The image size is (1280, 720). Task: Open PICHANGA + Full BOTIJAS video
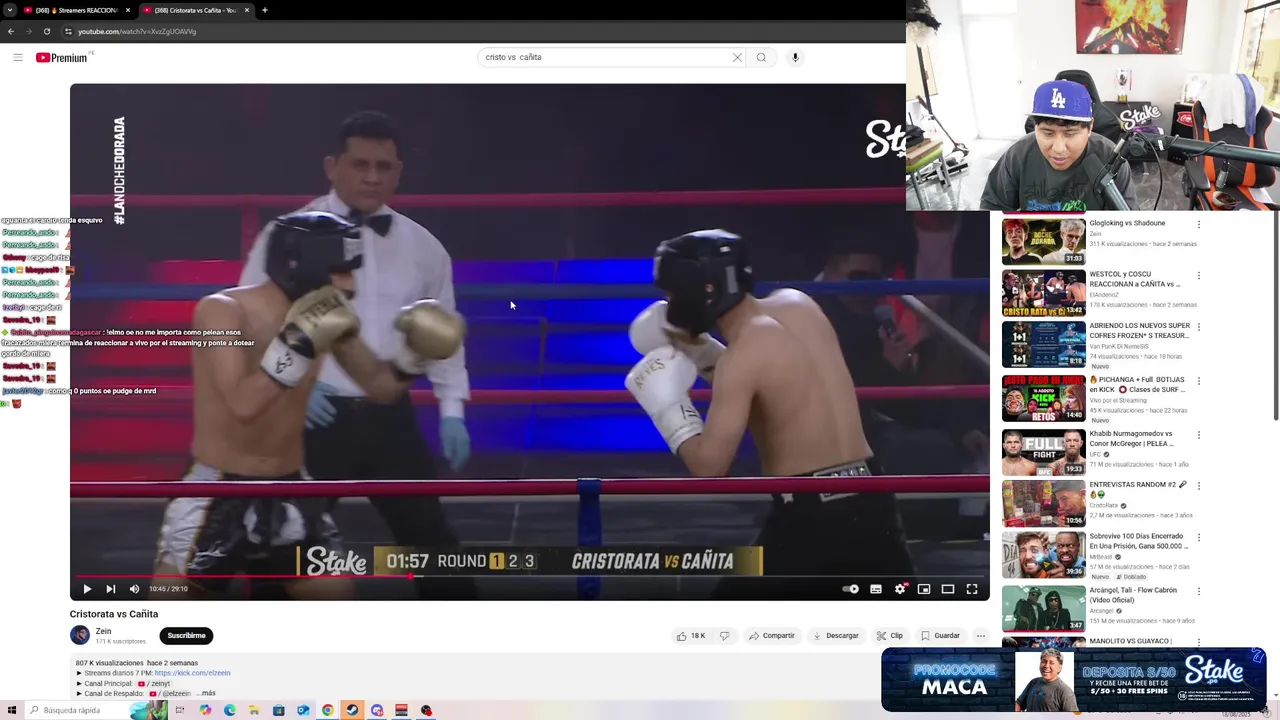click(x=1044, y=399)
